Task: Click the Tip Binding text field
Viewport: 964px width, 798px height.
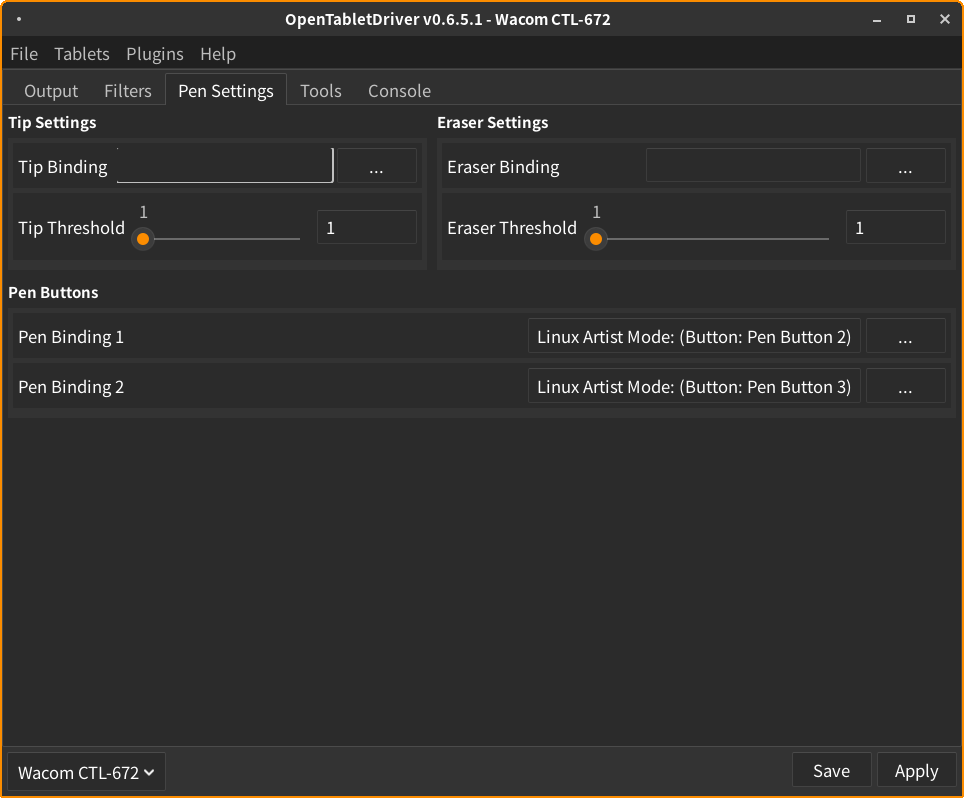Action: (x=225, y=165)
